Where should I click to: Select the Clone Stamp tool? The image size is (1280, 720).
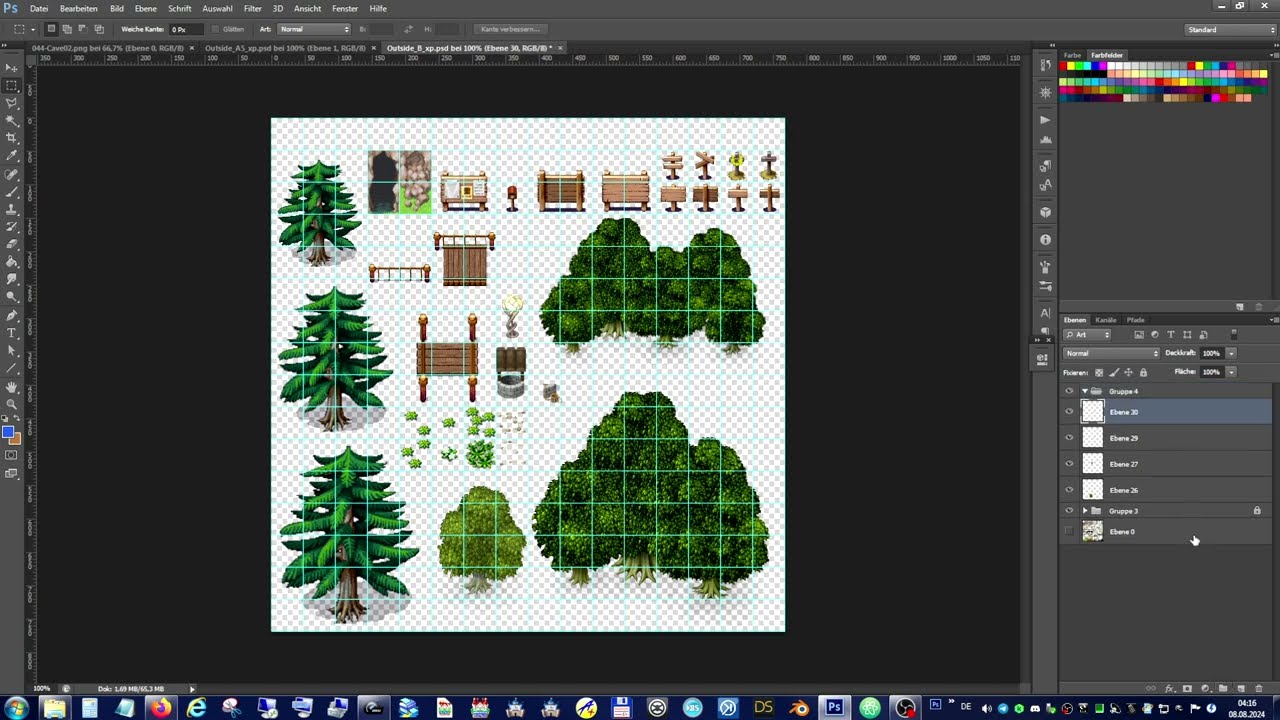click(x=12, y=209)
